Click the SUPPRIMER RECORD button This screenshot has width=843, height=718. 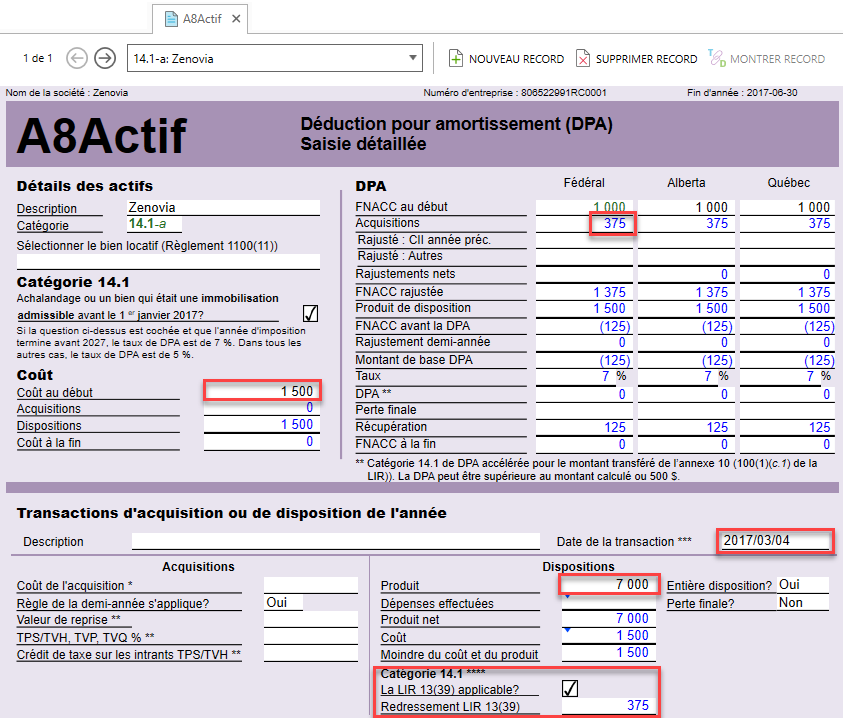[x=637, y=59]
